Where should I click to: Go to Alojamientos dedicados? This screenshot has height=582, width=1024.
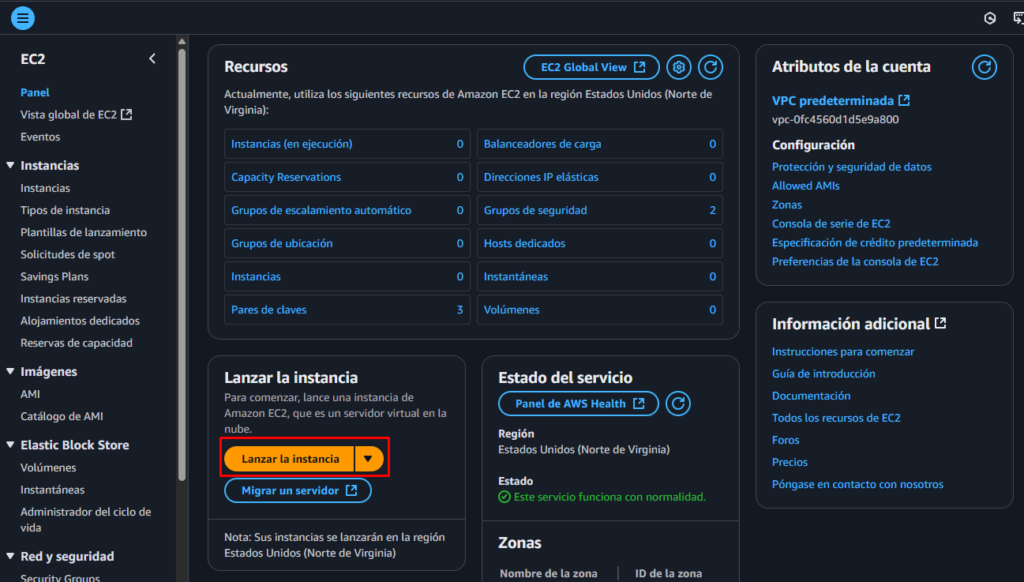coord(80,321)
